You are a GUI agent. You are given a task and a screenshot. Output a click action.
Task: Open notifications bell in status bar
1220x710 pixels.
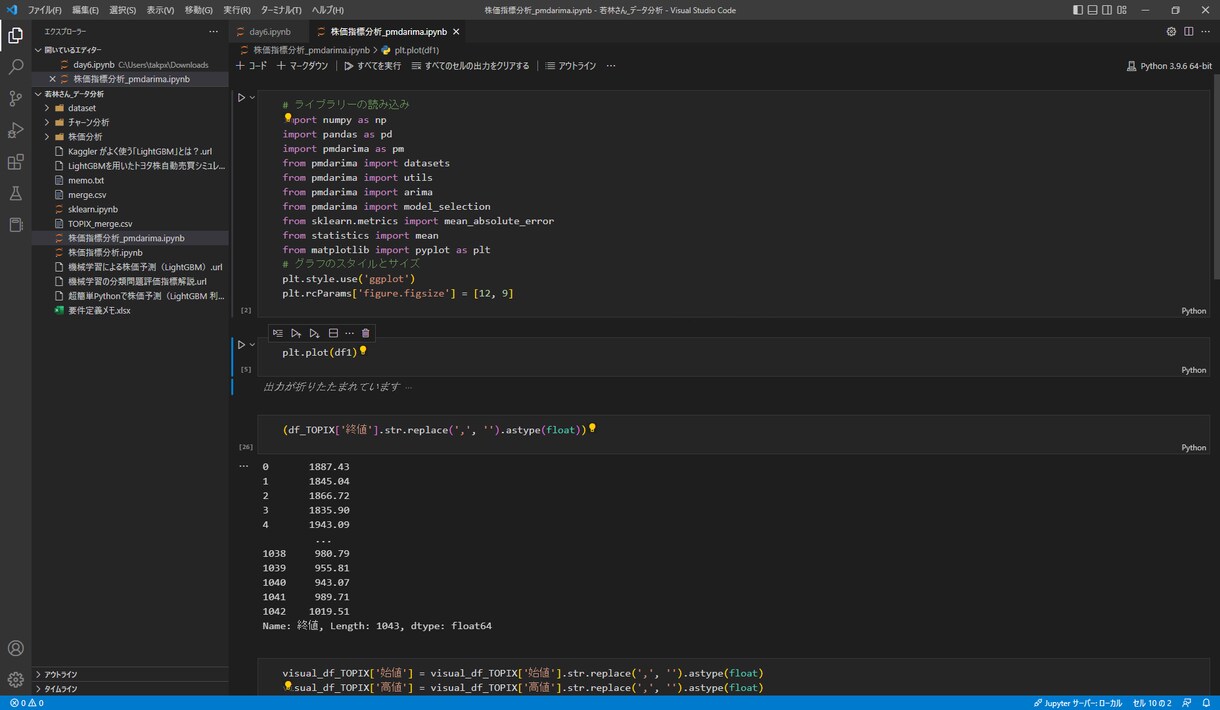(x=1207, y=703)
